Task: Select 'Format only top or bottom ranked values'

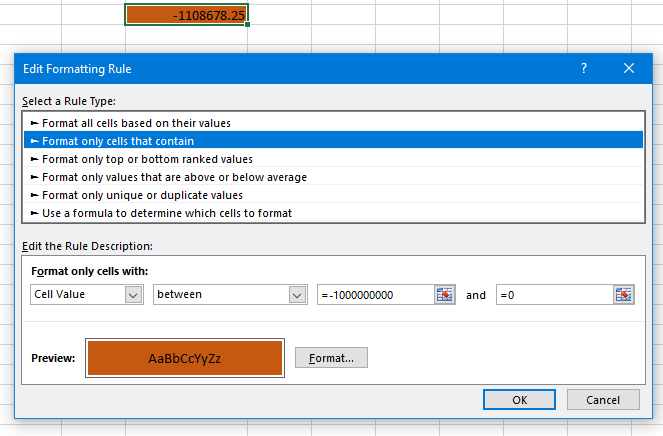Action: click(x=333, y=159)
